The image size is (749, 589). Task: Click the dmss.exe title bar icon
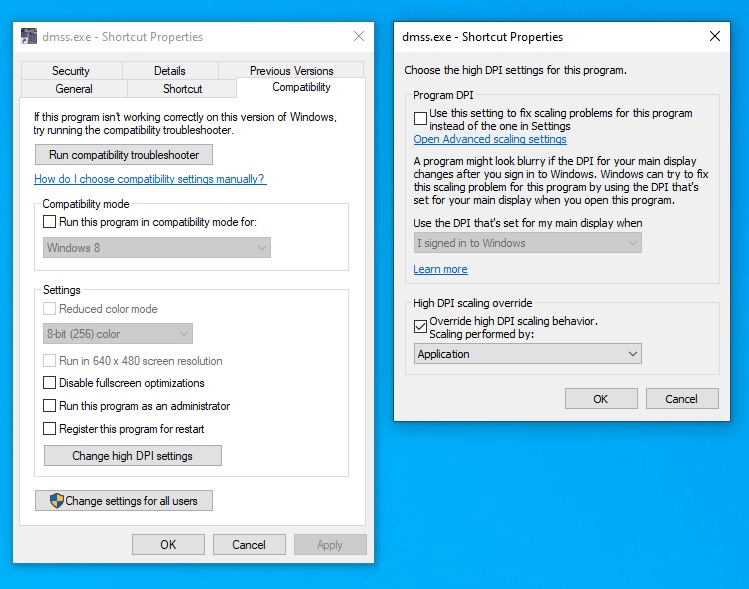(x=29, y=37)
